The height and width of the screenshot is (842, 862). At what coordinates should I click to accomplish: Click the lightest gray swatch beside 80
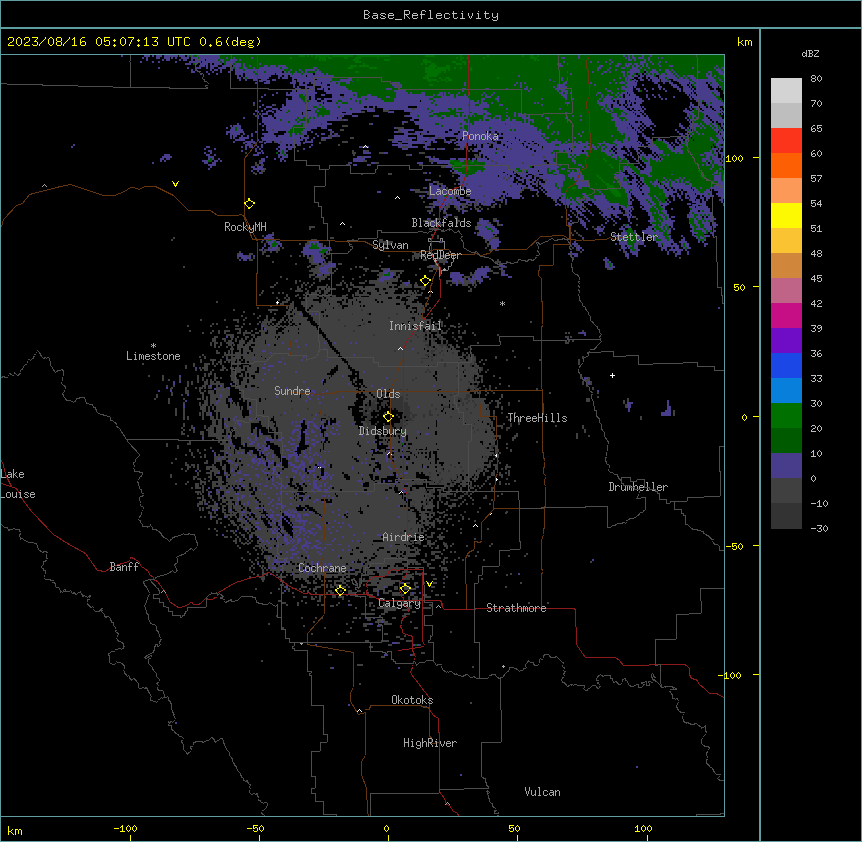786,91
